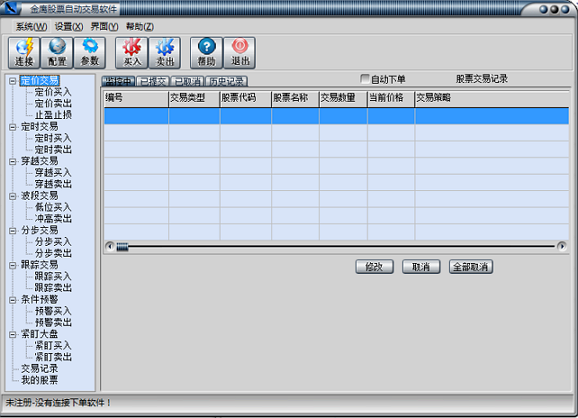Image resolution: width=578 pixels, height=418 pixels.
Task: Collapse the 分步交易 tree node
Action: tap(13, 231)
